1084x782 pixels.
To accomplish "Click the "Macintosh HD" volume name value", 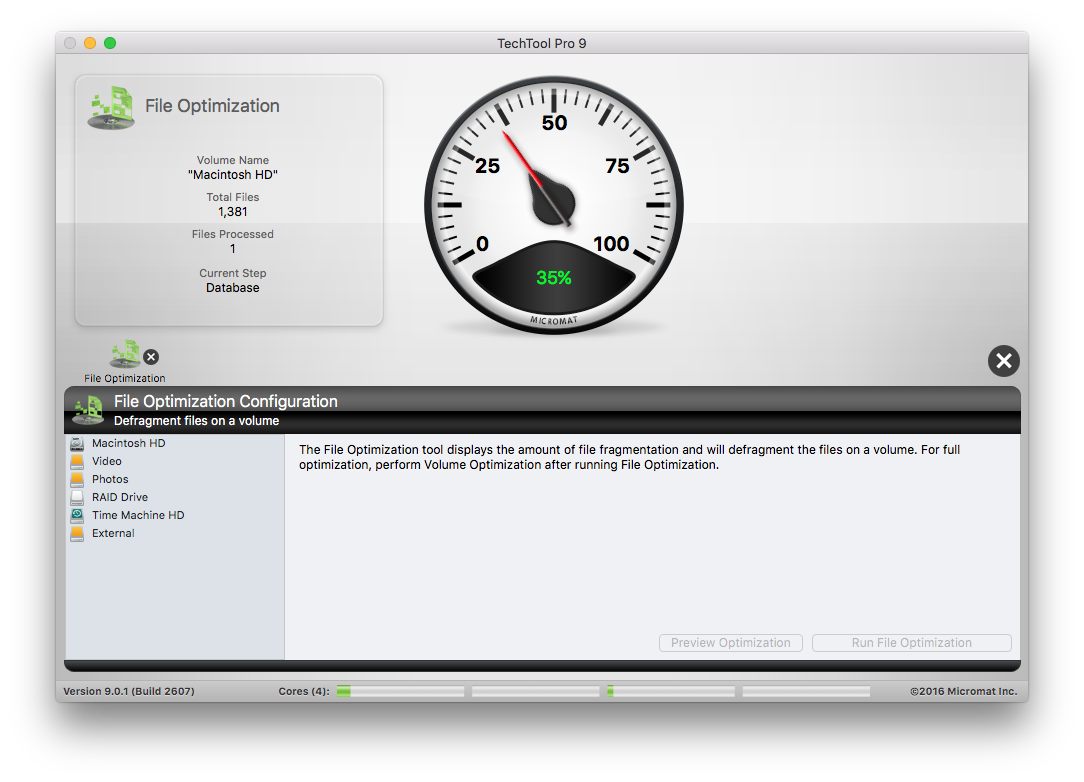I will [x=233, y=175].
